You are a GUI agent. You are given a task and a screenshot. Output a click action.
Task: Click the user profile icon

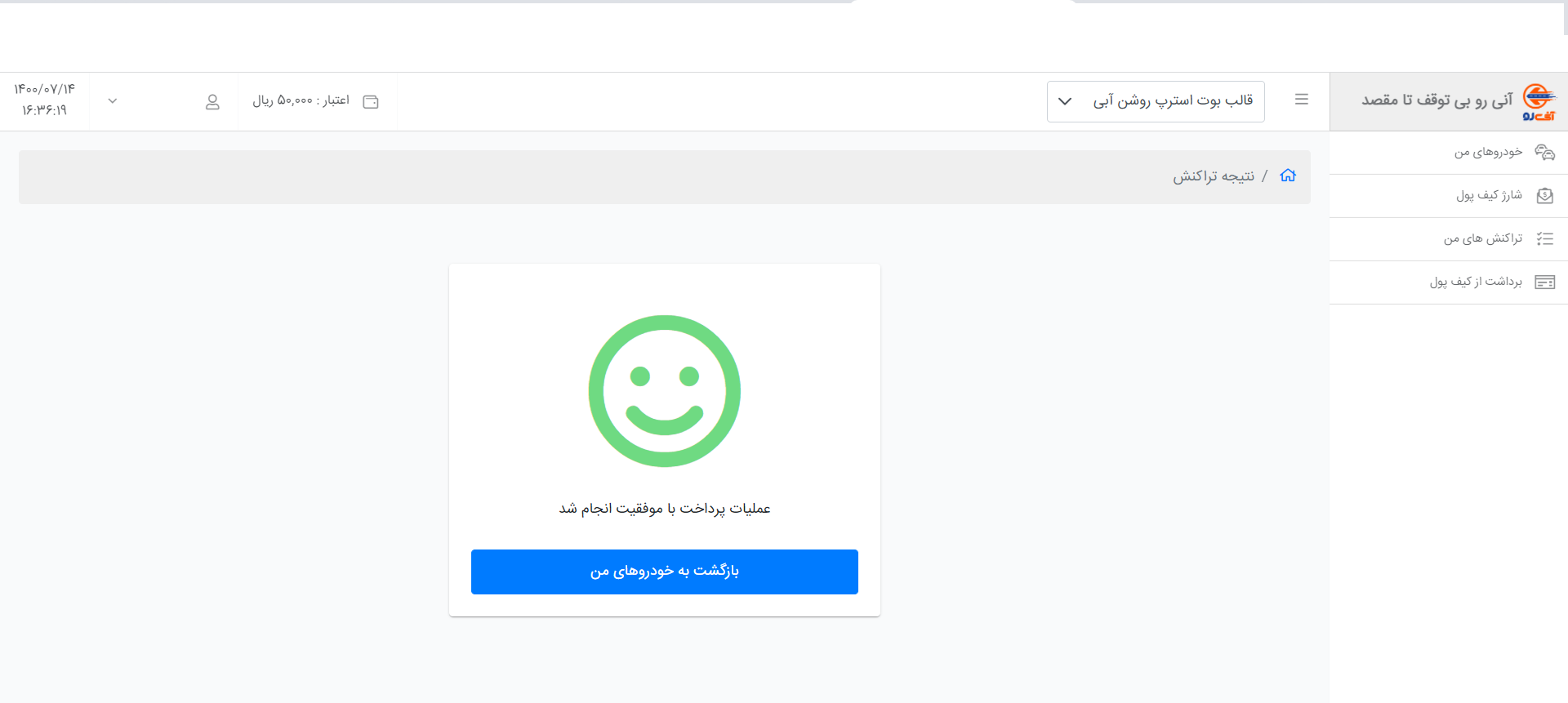212,101
